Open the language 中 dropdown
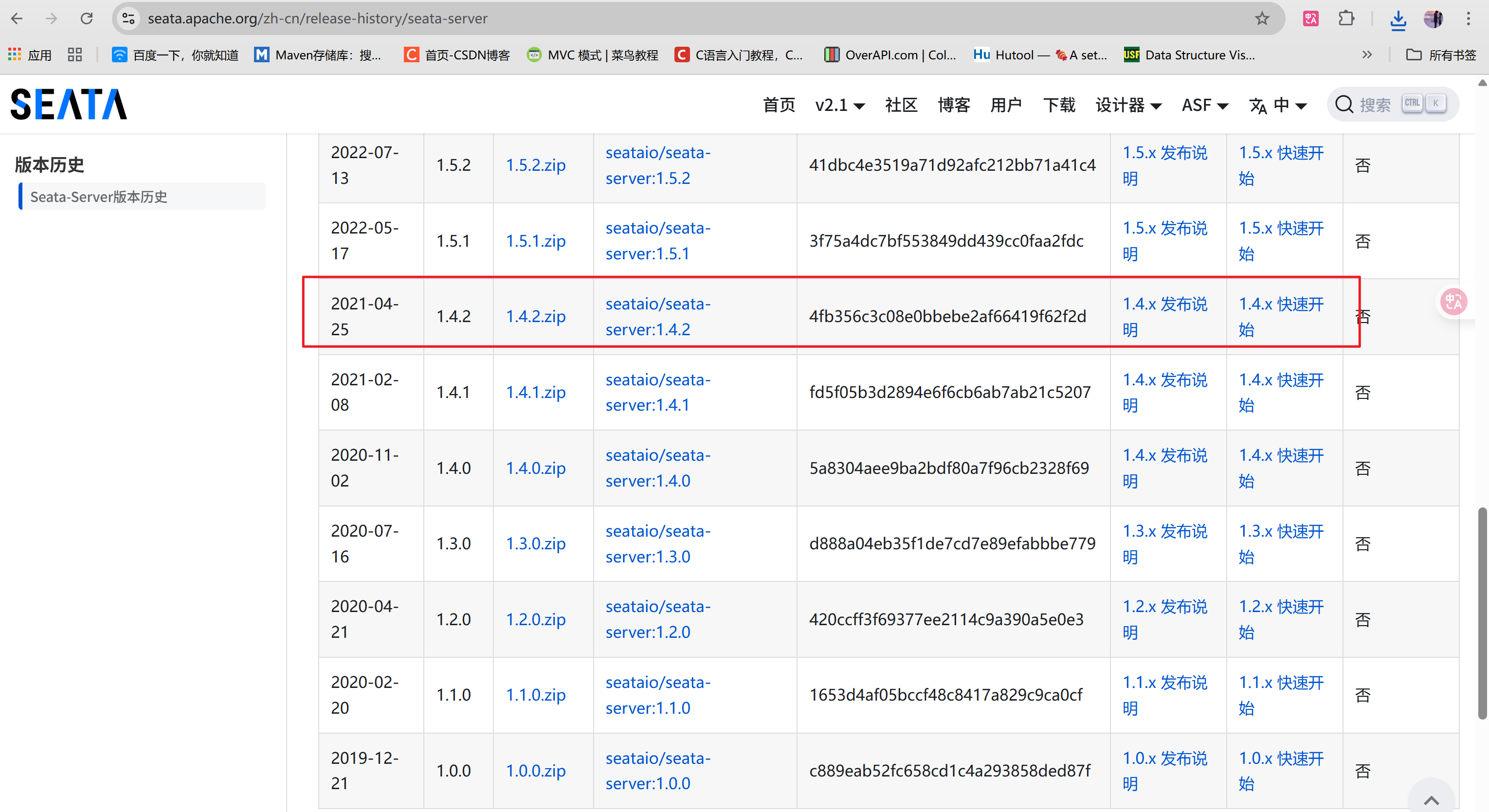The image size is (1489, 812). click(x=1278, y=105)
